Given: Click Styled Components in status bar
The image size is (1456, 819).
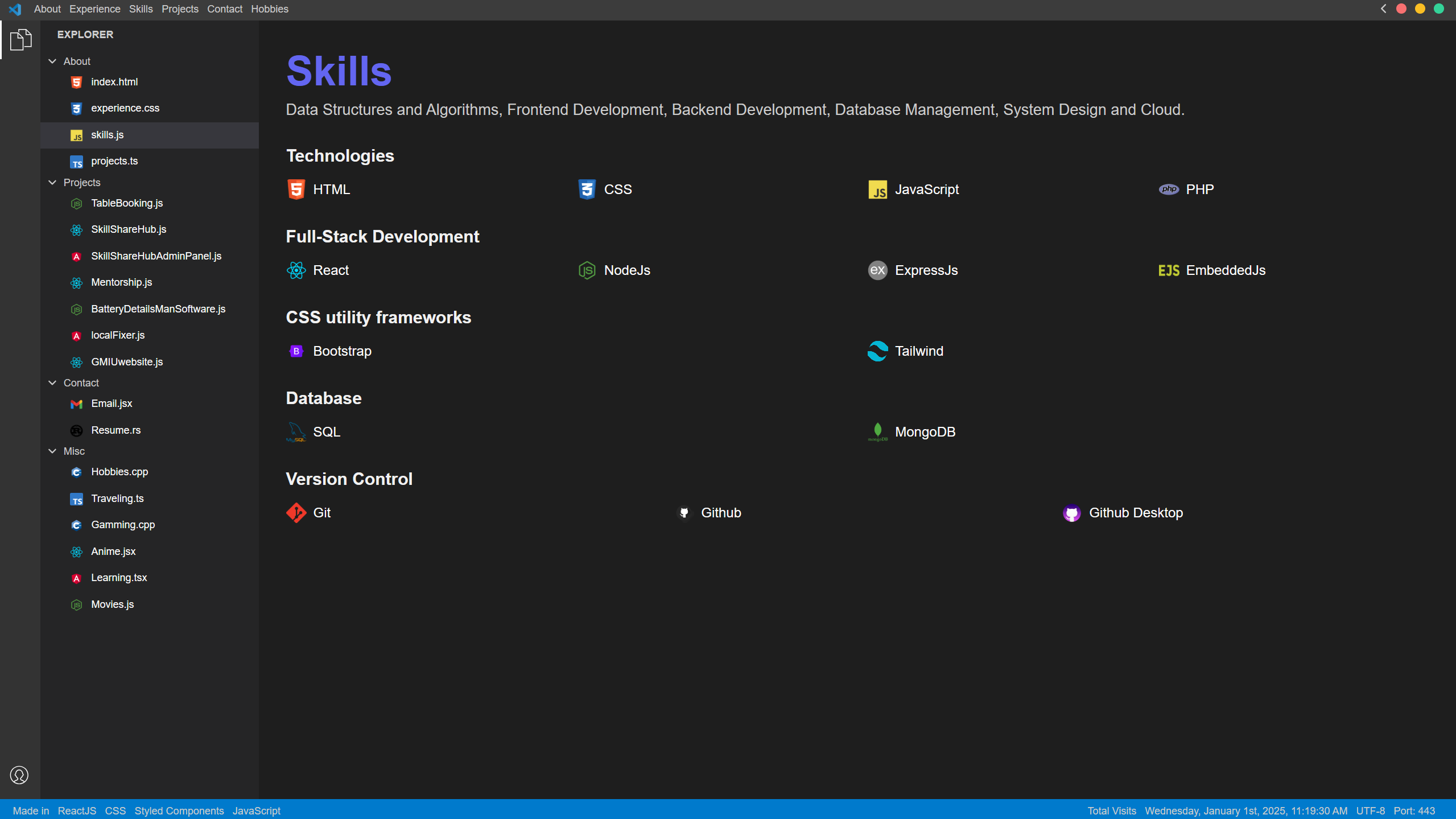Looking at the screenshot, I should point(179,810).
